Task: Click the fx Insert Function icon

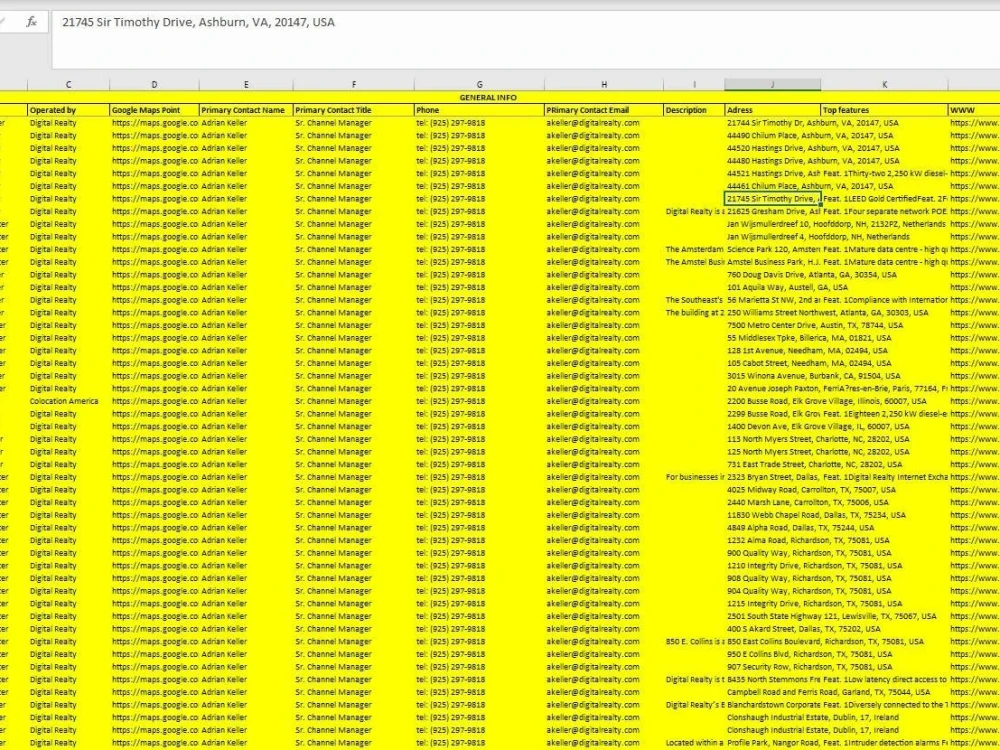Action: click(x=31, y=22)
